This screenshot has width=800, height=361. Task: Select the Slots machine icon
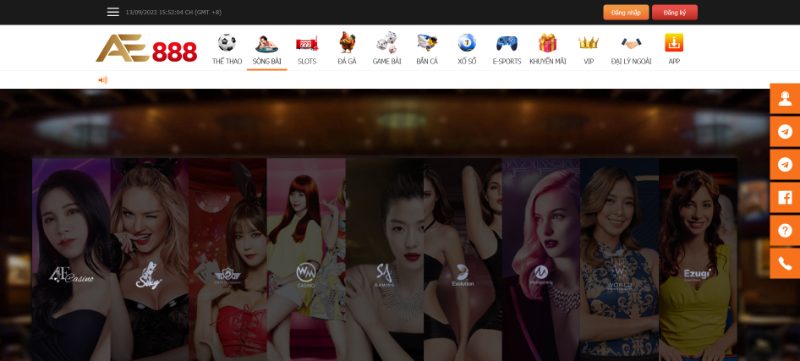tap(307, 43)
